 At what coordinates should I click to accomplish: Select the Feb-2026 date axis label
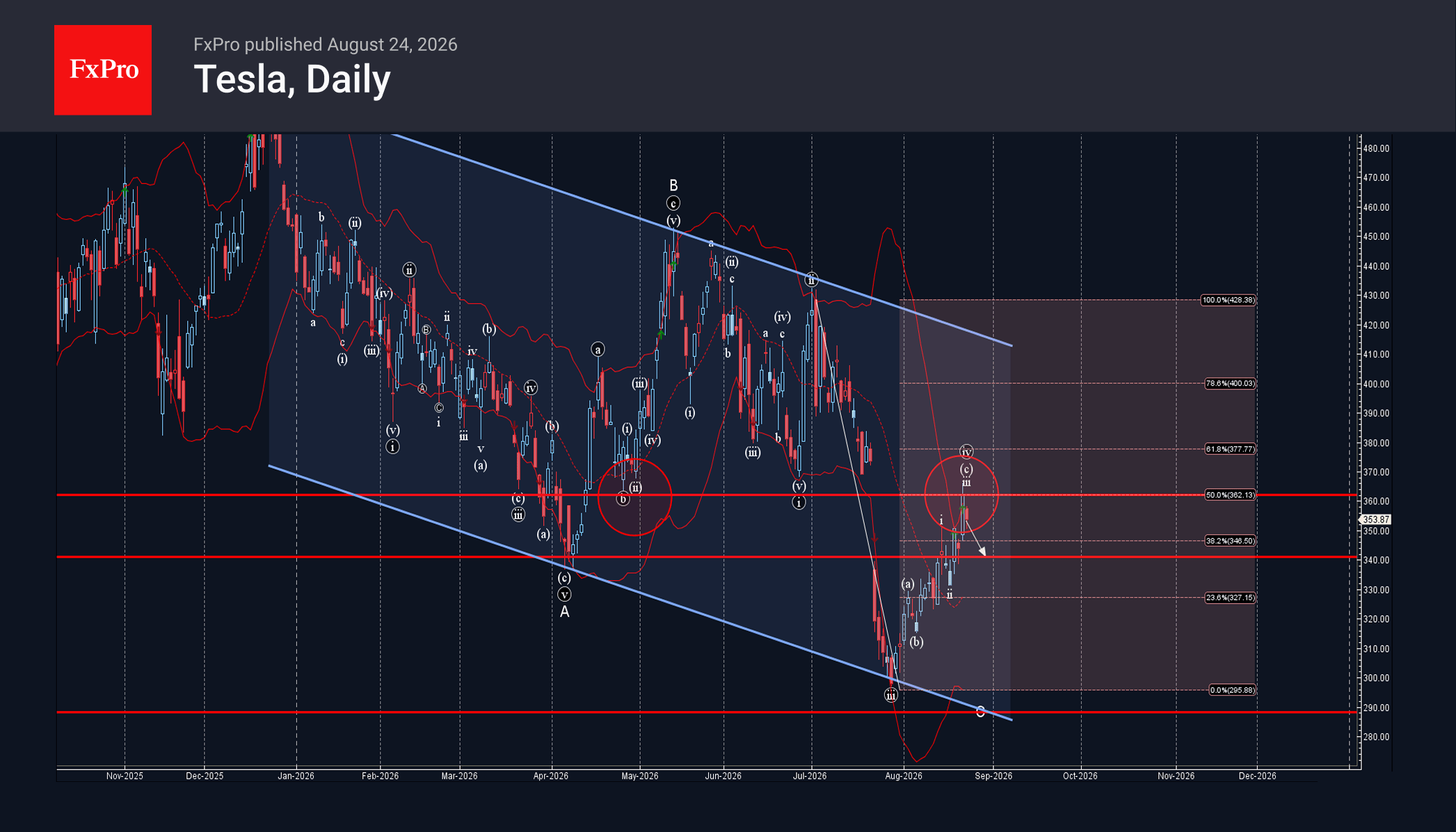(380, 776)
